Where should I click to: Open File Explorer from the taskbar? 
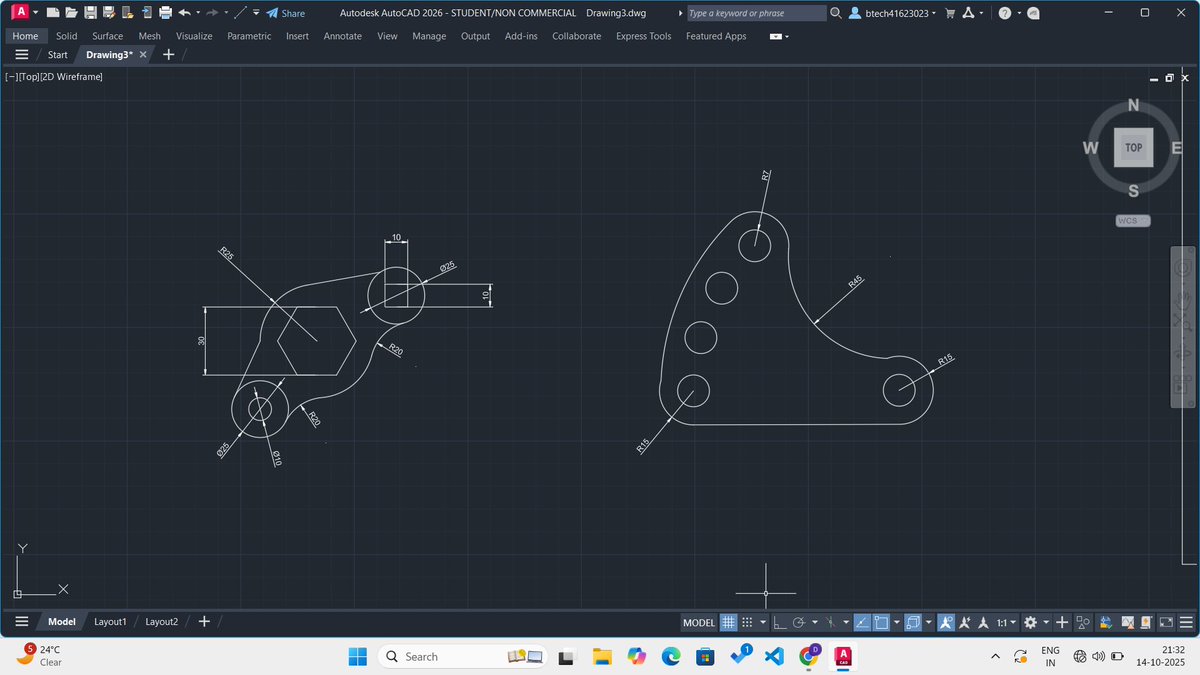602,657
